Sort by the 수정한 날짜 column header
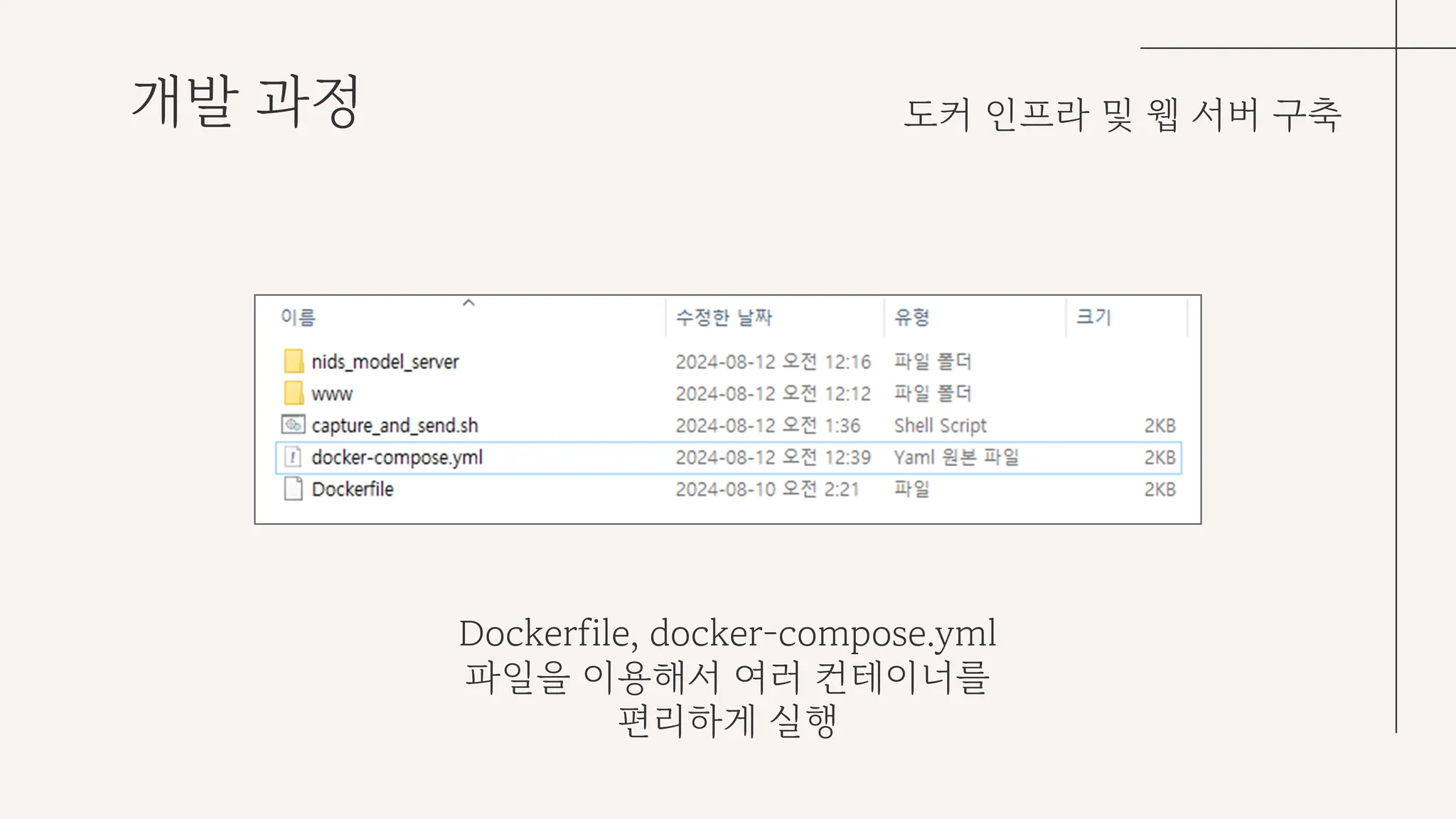Viewport: 1456px width, 819px height. 724,317
